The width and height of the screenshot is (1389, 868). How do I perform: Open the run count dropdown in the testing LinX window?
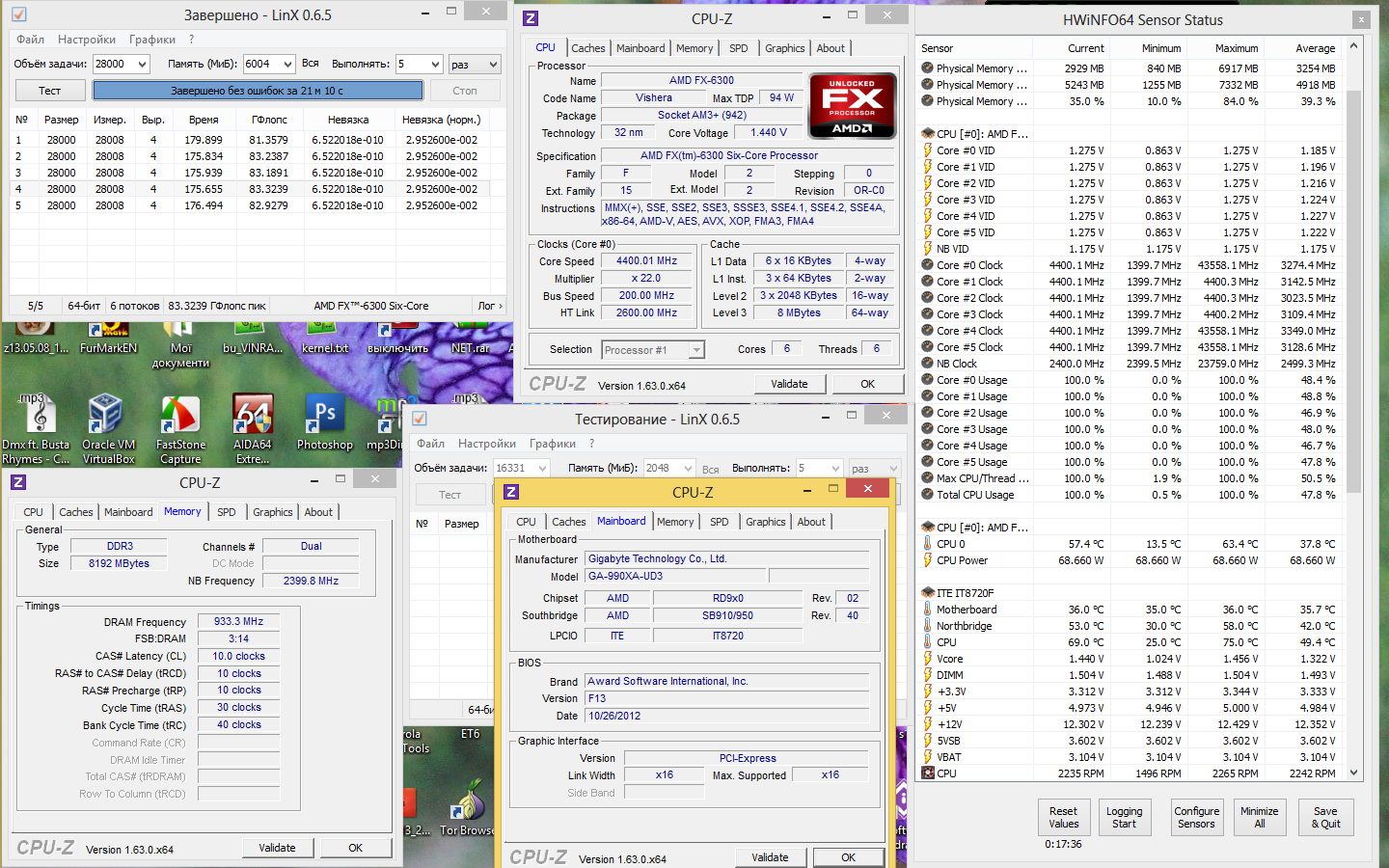click(x=835, y=469)
